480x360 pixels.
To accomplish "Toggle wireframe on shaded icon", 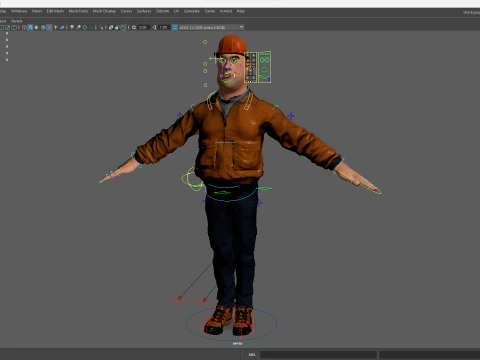I will pyautogui.click(x=43, y=27).
